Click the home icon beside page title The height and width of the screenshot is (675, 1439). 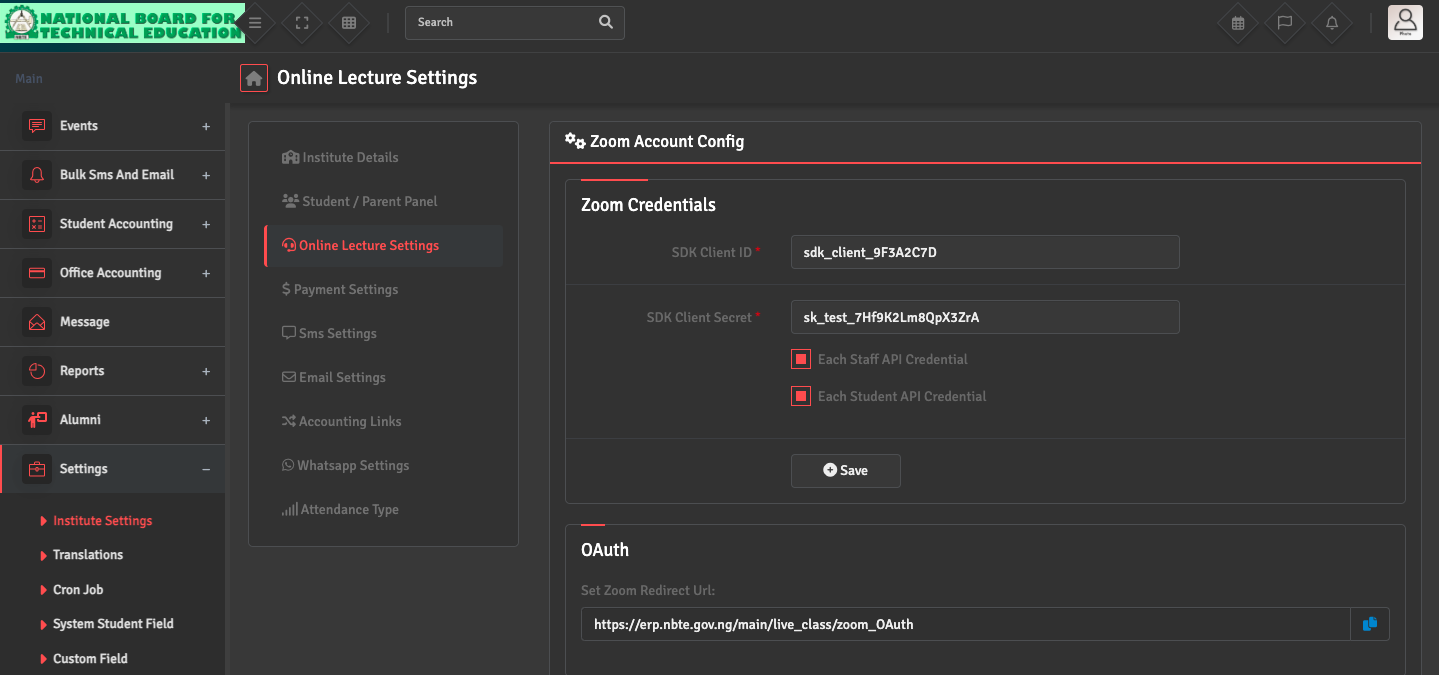pos(254,78)
